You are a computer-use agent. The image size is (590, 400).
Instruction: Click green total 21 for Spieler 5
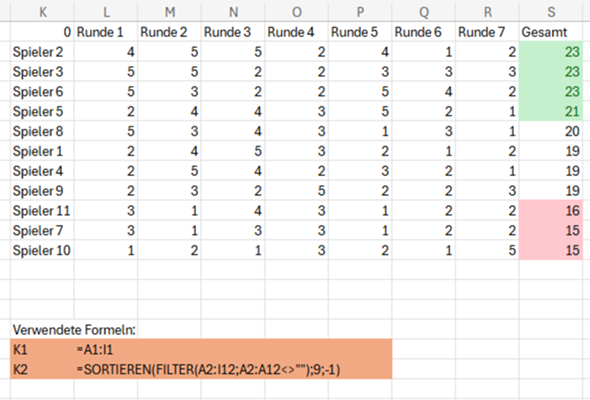tap(551, 111)
